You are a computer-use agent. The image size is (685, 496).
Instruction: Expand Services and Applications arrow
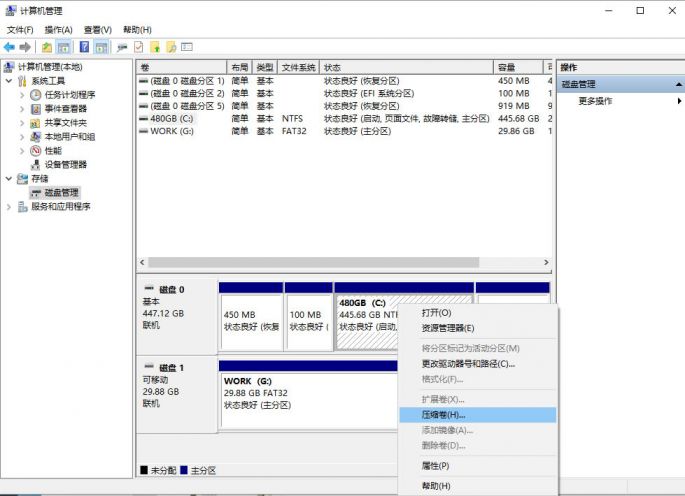point(9,207)
